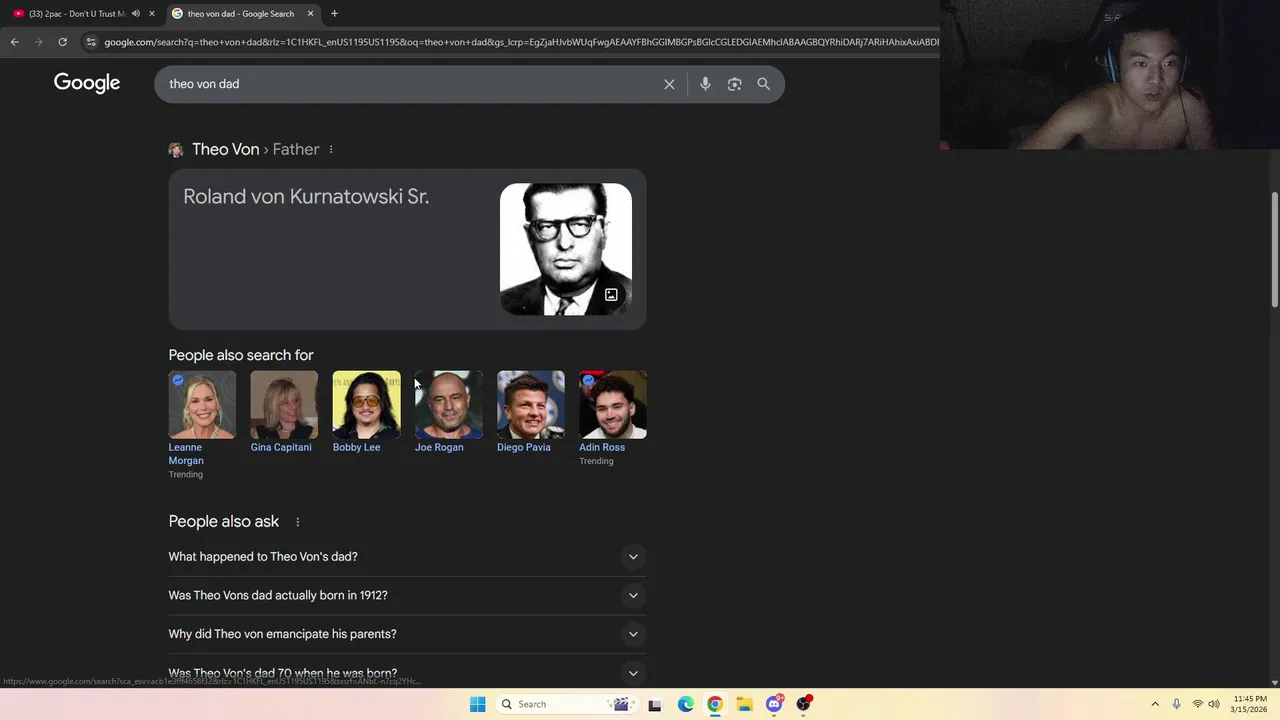This screenshot has height=720, width=1280.
Task: Open OBS Studio from the taskbar
Action: 803,704
